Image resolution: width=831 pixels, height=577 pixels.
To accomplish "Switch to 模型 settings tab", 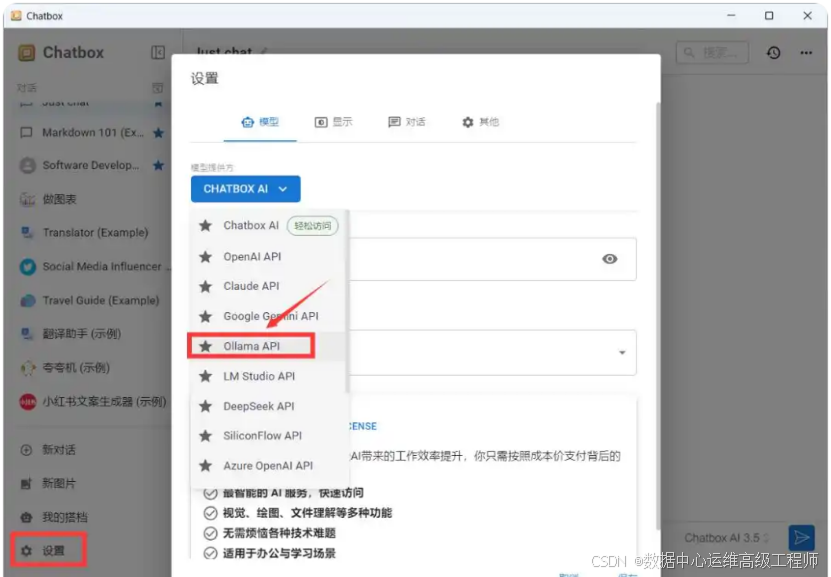I will coord(260,122).
